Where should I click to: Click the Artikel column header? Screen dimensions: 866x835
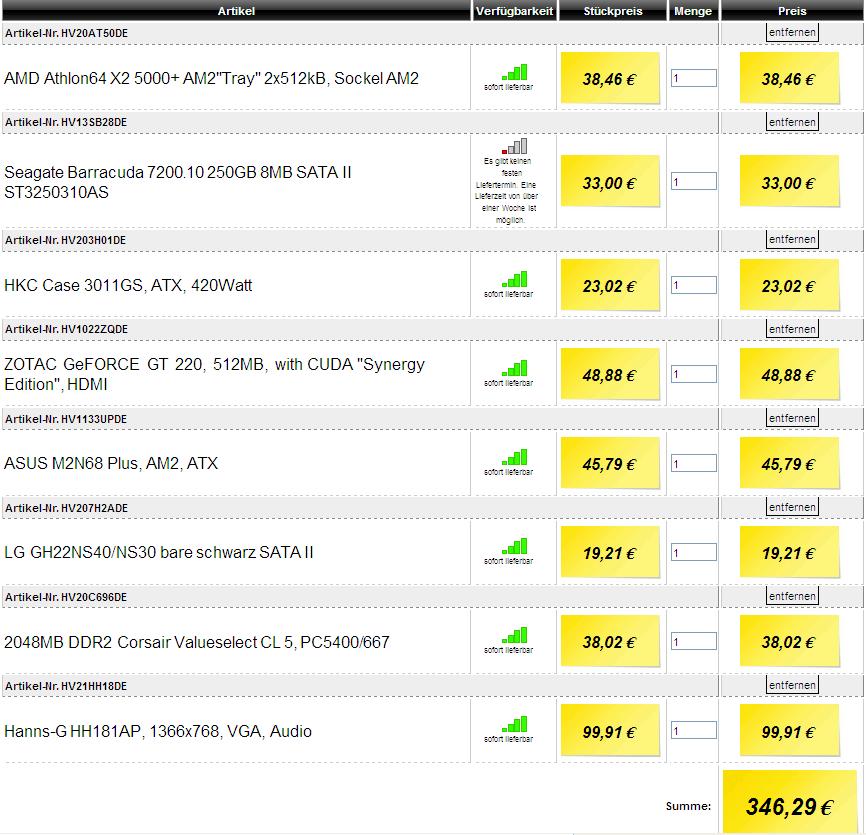(x=236, y=10)
